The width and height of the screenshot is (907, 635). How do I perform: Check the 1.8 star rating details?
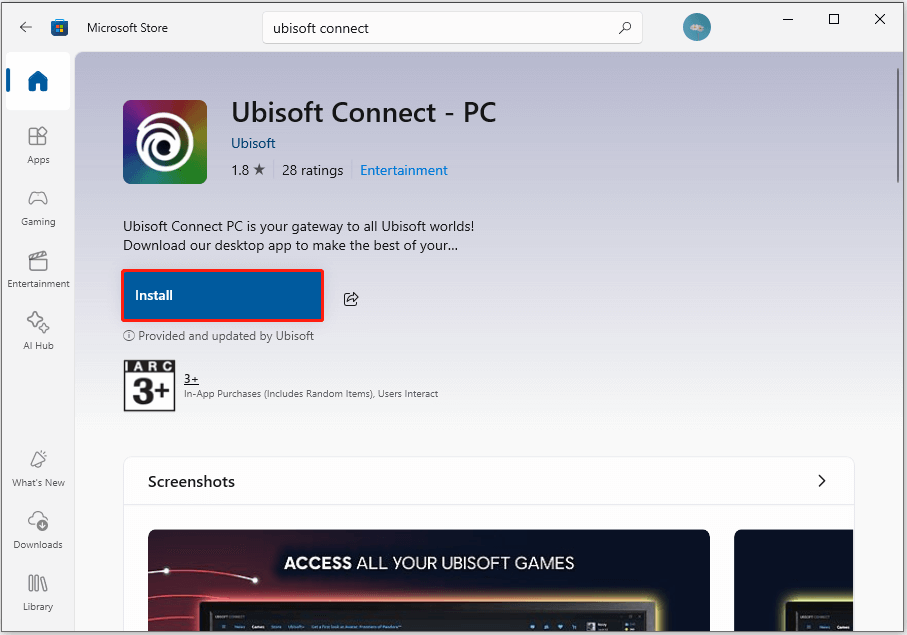tap(248, 170)
